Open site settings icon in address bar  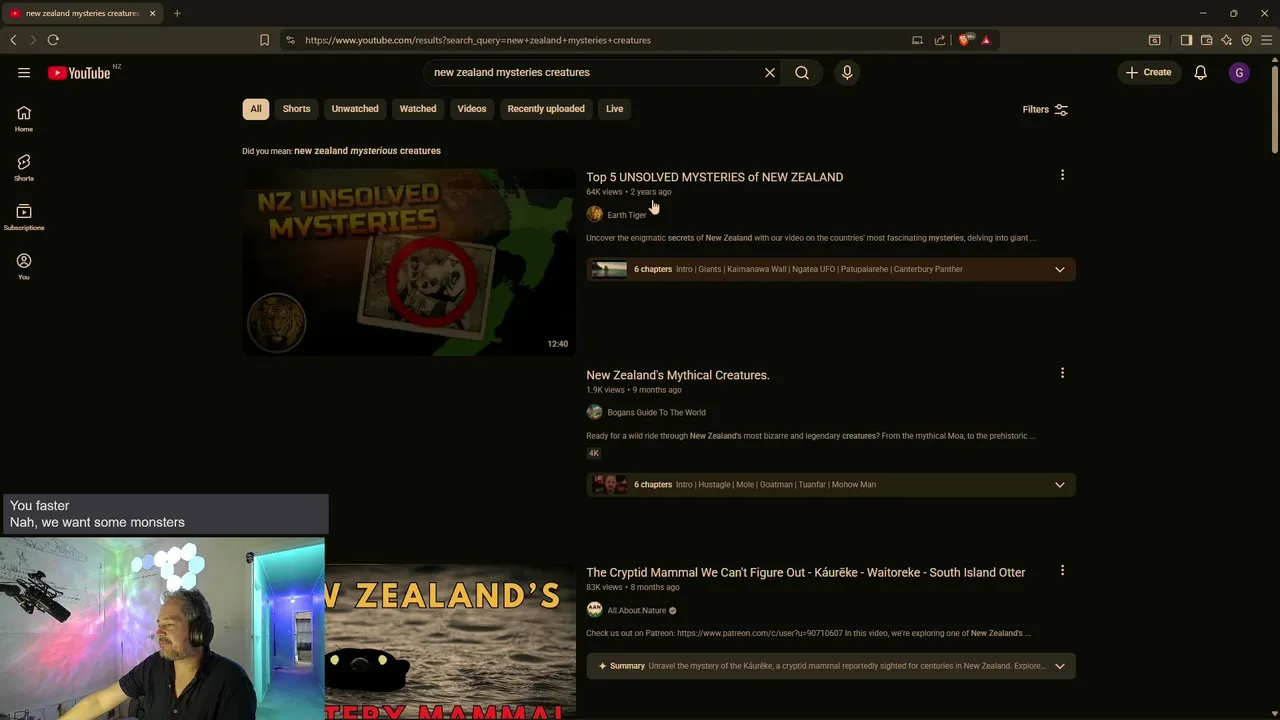pos(290,40)
